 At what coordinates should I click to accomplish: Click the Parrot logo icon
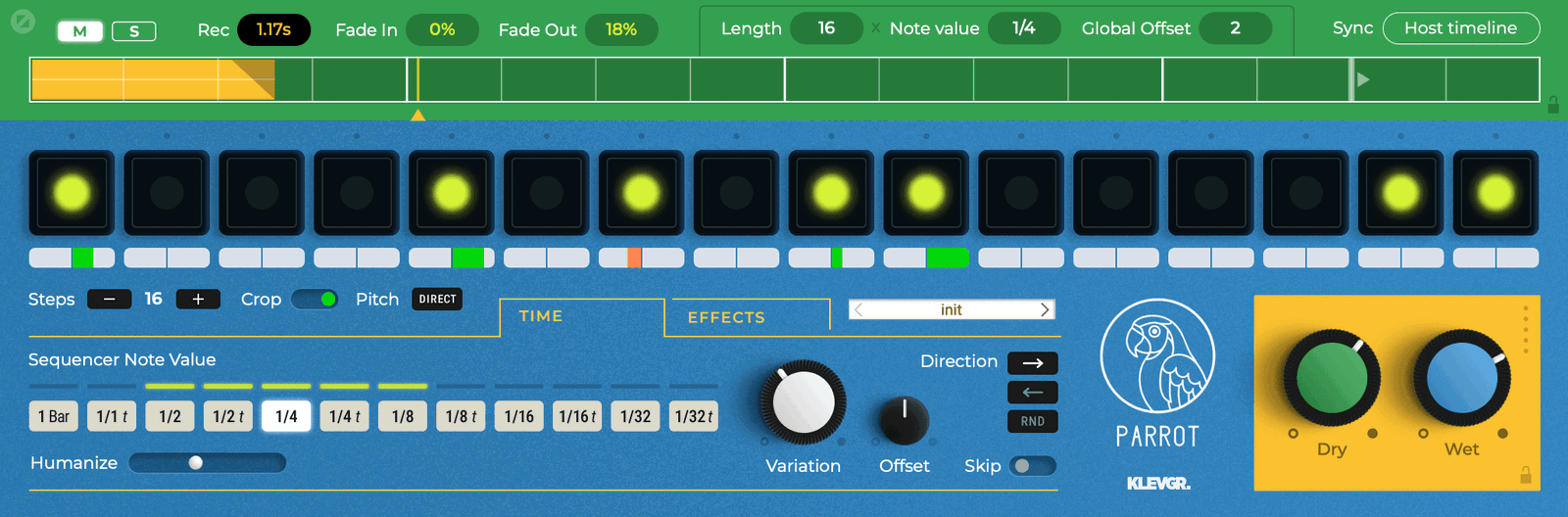tap(1157, 356)
